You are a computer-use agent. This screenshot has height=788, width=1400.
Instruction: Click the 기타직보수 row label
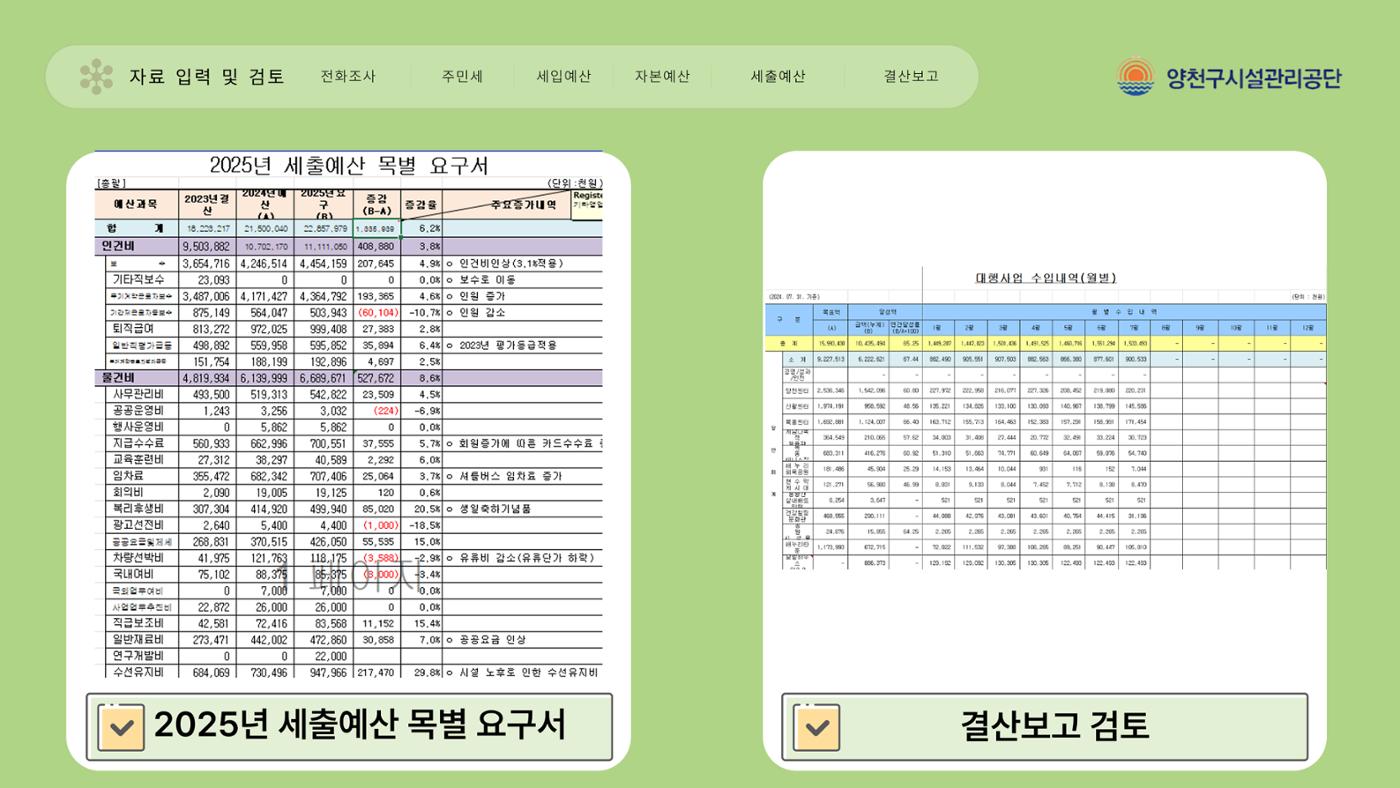point(140,280)
